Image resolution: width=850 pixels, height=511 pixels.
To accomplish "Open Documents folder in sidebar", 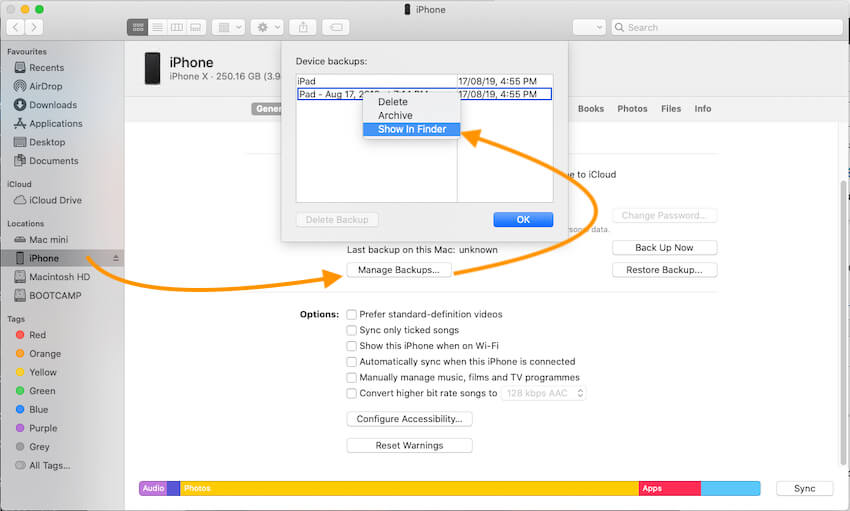I will pos(53,161).
